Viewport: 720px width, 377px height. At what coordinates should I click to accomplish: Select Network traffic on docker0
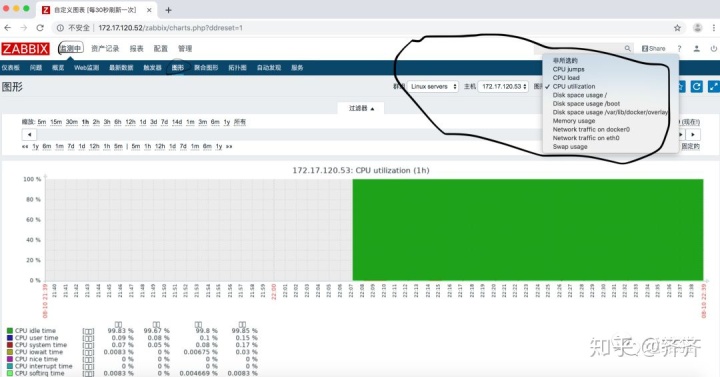pos(591,129)
